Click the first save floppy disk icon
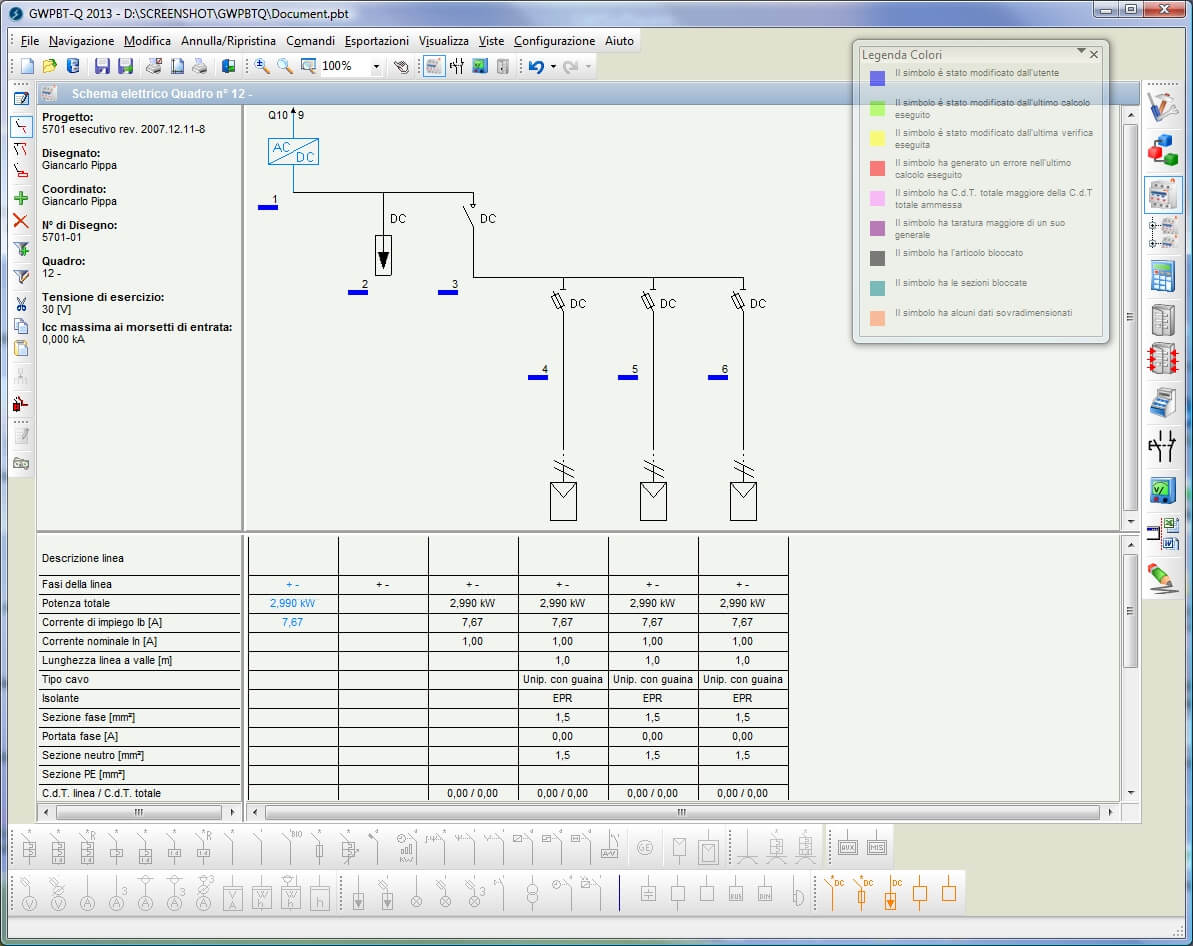Screen dimensions: 1193x946 pyautogui.click(x=102, y=66)
